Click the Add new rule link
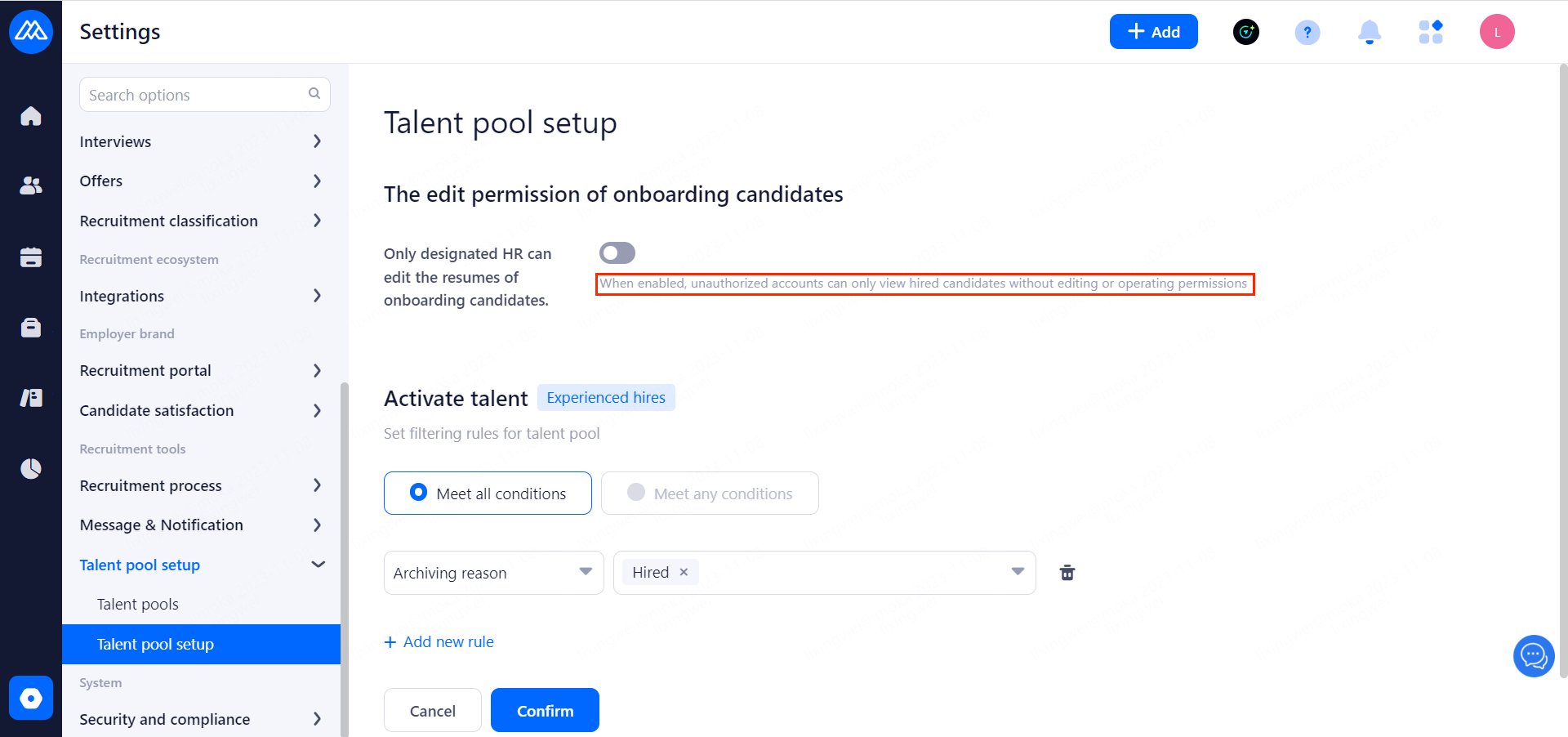Screen dimensions: 1568x737 click(x=439, y=642)
